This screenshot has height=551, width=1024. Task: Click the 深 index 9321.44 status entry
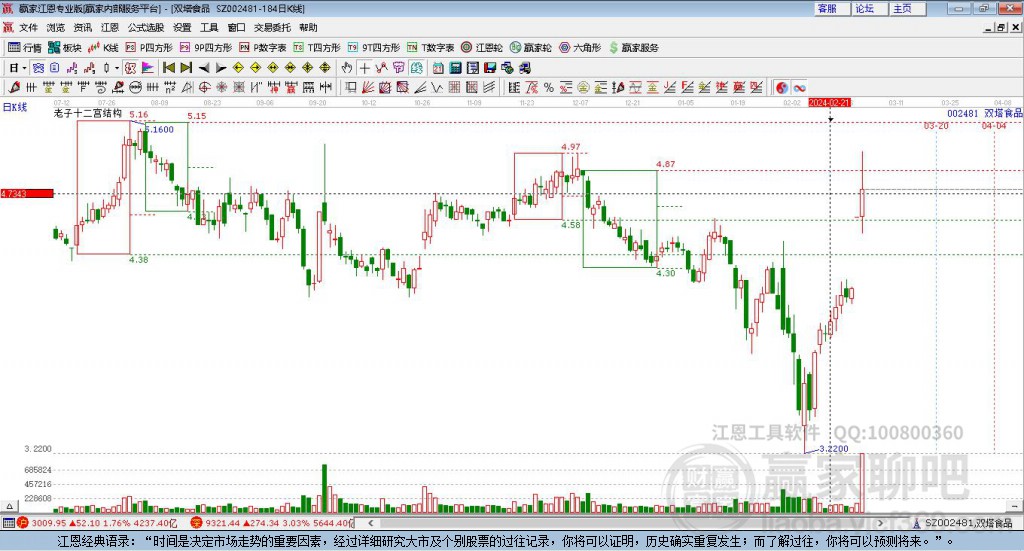272,523
